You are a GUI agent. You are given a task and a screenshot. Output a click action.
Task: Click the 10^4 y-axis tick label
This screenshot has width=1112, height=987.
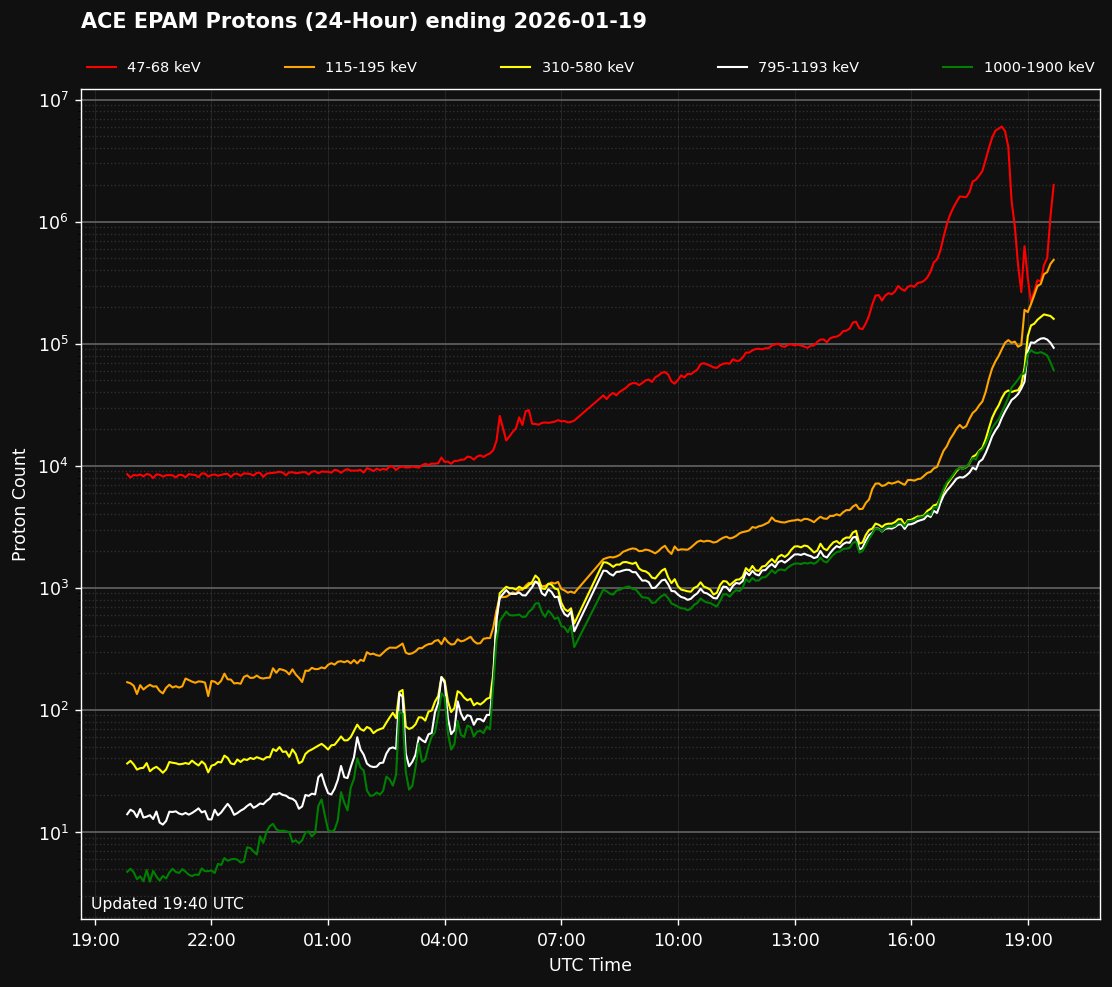(54, 466)
